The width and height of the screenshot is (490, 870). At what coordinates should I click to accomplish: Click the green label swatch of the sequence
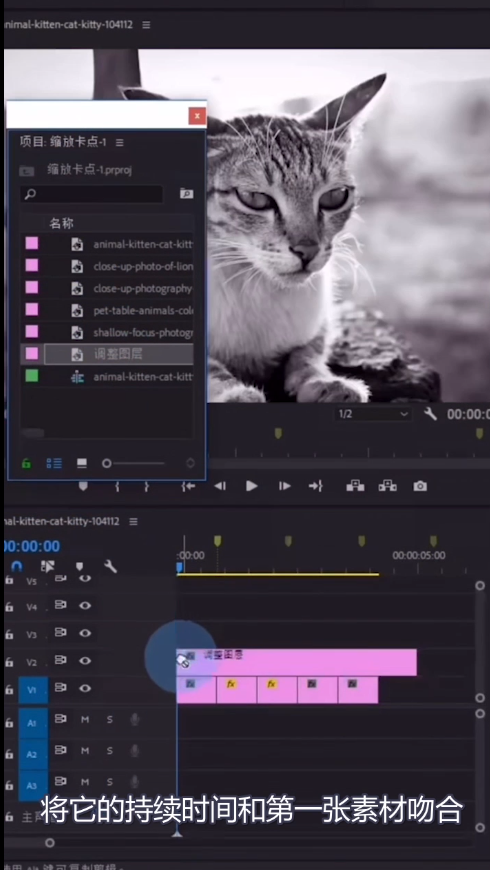click(32, 376)
